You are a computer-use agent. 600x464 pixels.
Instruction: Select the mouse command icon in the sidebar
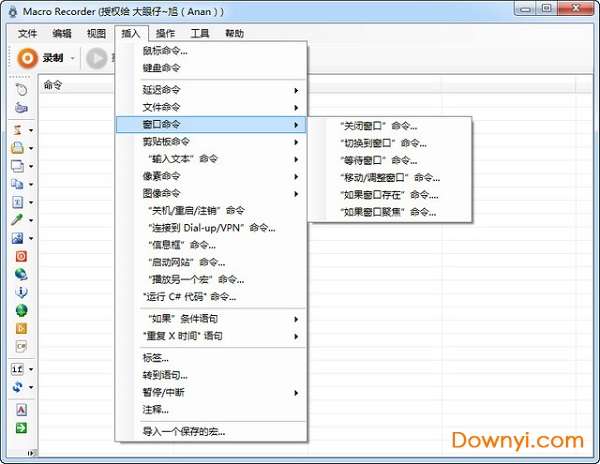pos(21,90)
